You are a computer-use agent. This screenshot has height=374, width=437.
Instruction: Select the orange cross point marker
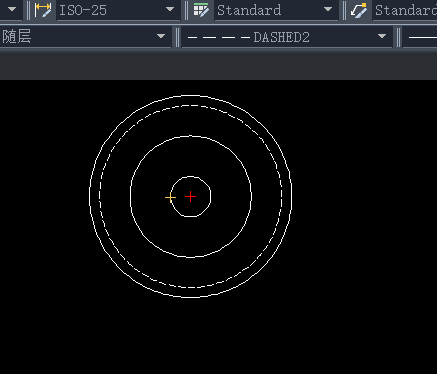tap(170, 198)
